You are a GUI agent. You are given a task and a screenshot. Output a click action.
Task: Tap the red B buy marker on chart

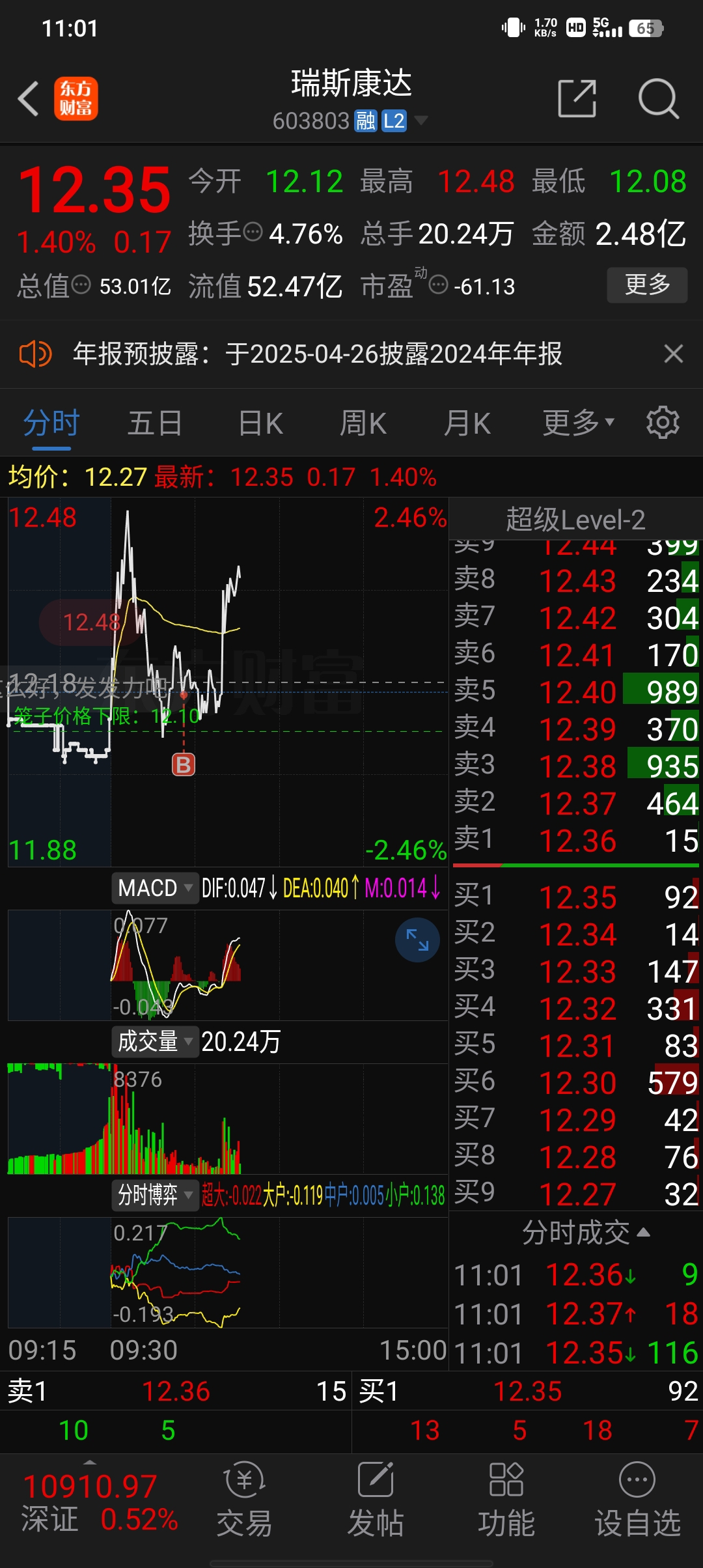(x=184, y=764)
